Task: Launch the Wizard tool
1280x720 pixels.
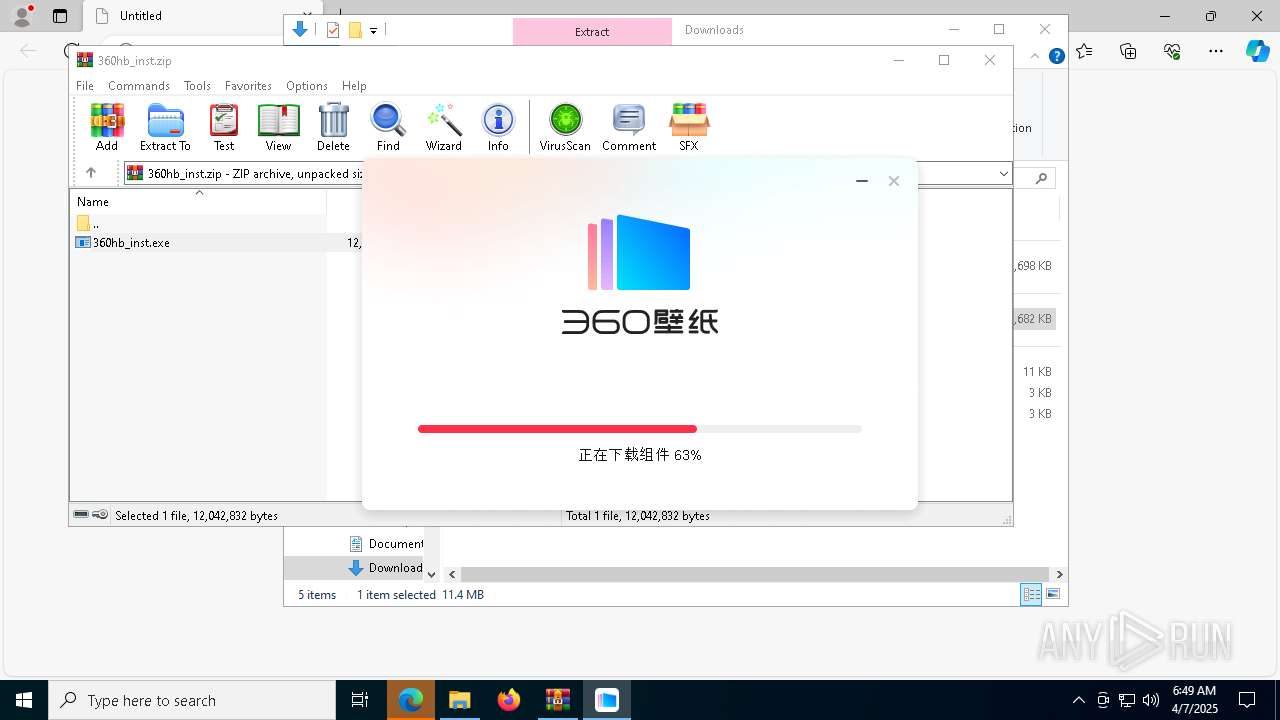Action: 444,127
